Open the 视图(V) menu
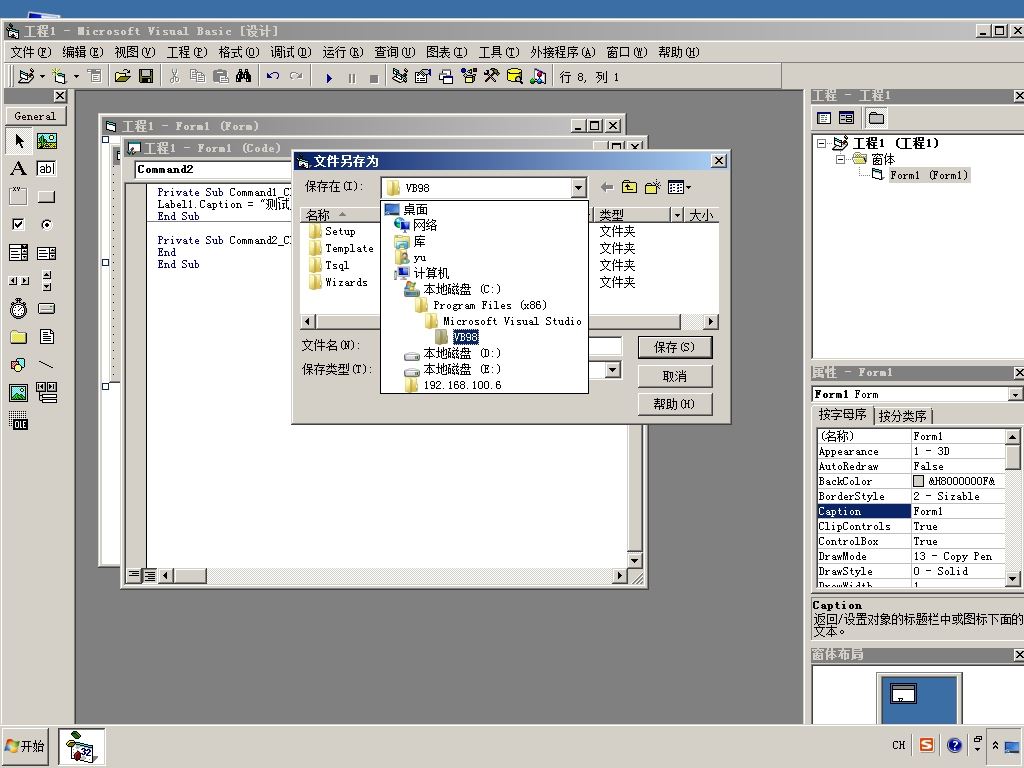Viewport: 1024px width, 768px height. click(135, 52)
